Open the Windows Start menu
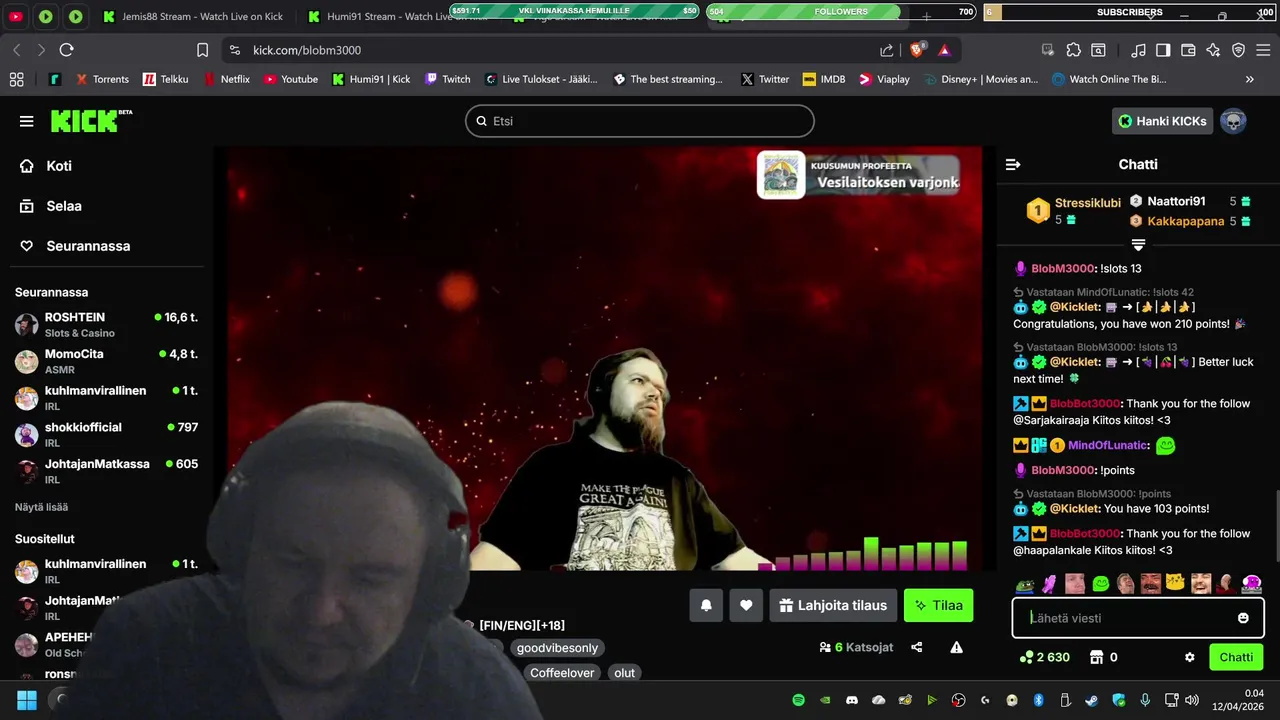The width and height of the screenshot is (1280, 720). tap(27, 700)
